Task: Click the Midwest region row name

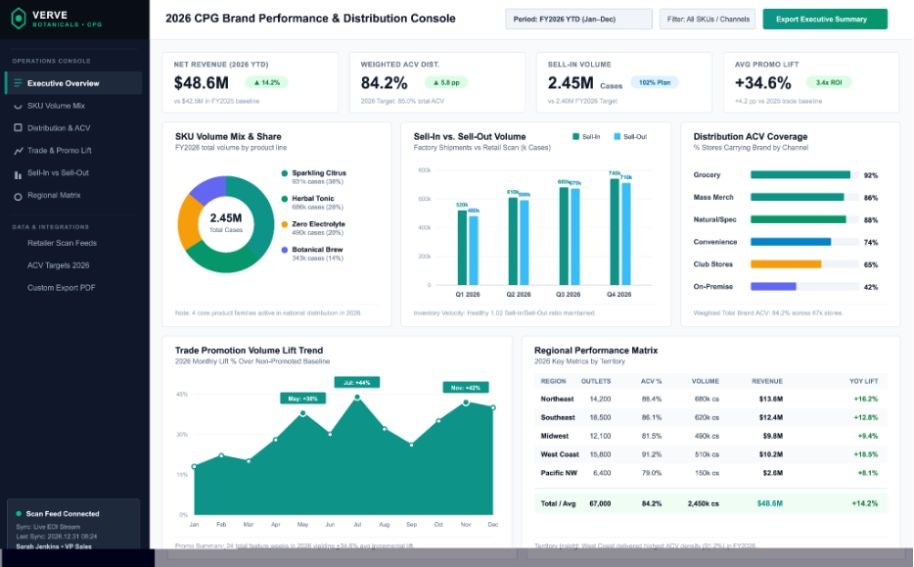Action: click(554, 436)
